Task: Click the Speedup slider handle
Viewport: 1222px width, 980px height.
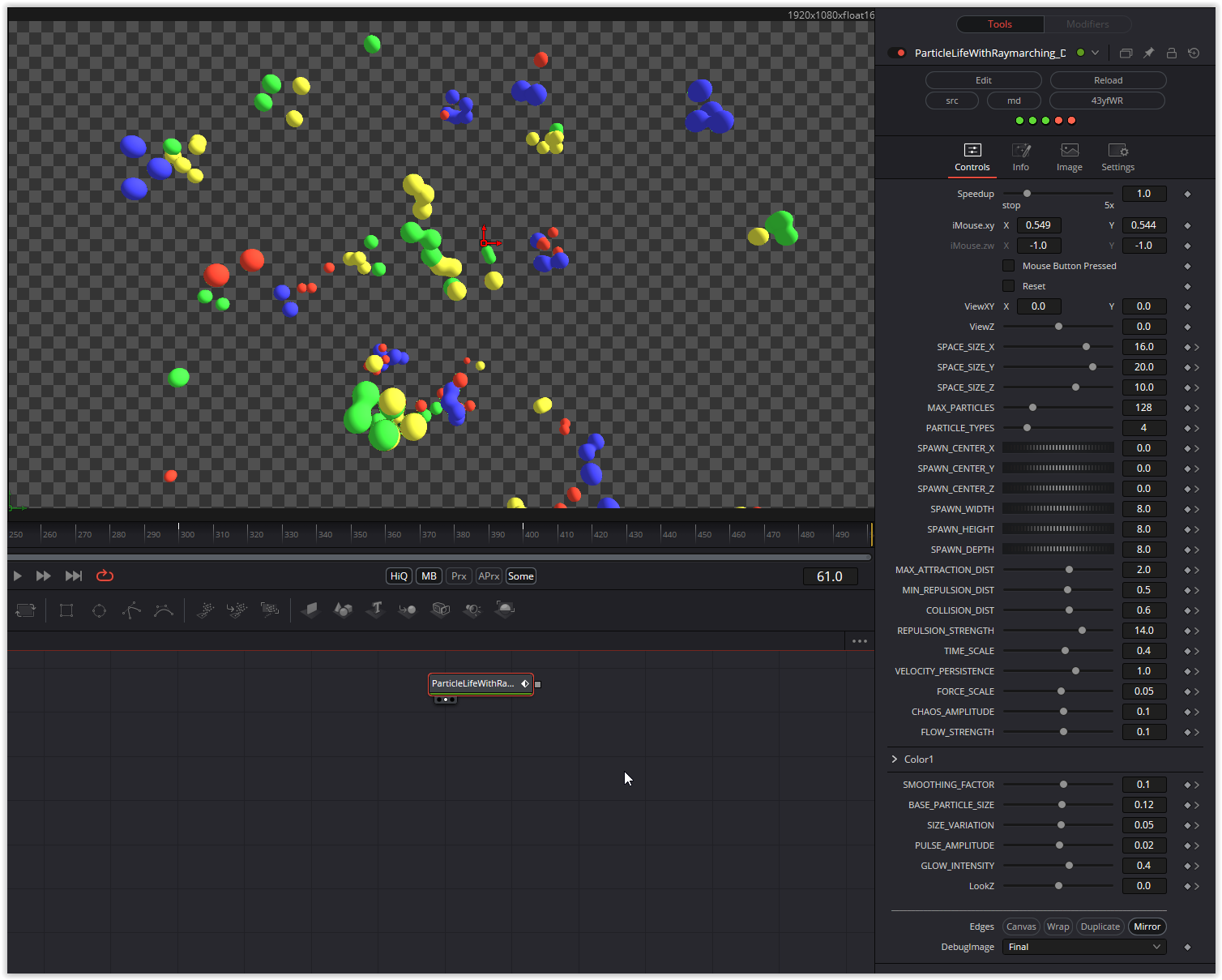Action: click(1027, 194)
